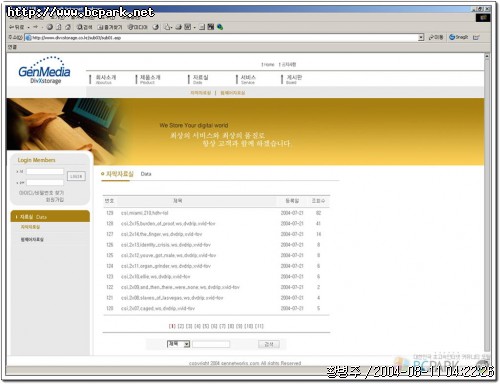
Task: Click the board search text field
Action: pos(211,344)
